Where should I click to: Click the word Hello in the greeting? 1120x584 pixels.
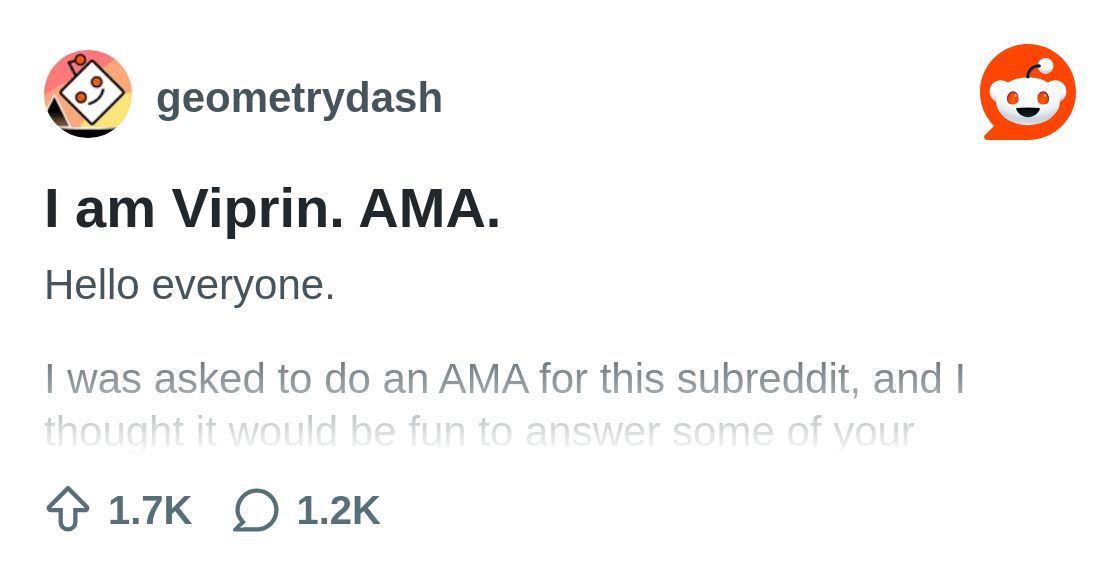tap(91, 285)
